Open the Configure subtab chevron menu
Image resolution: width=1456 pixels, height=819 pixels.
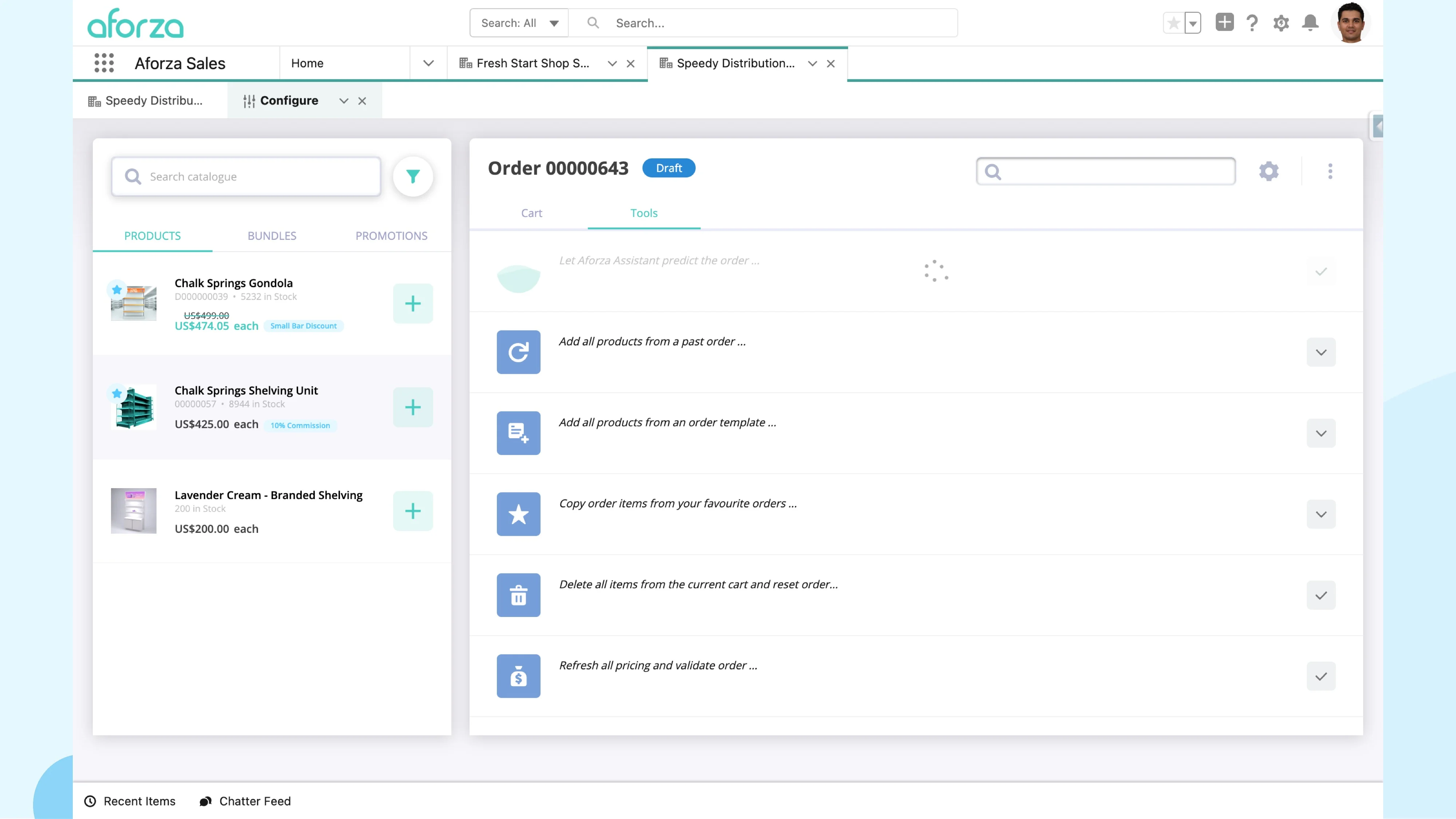[344, 101]
